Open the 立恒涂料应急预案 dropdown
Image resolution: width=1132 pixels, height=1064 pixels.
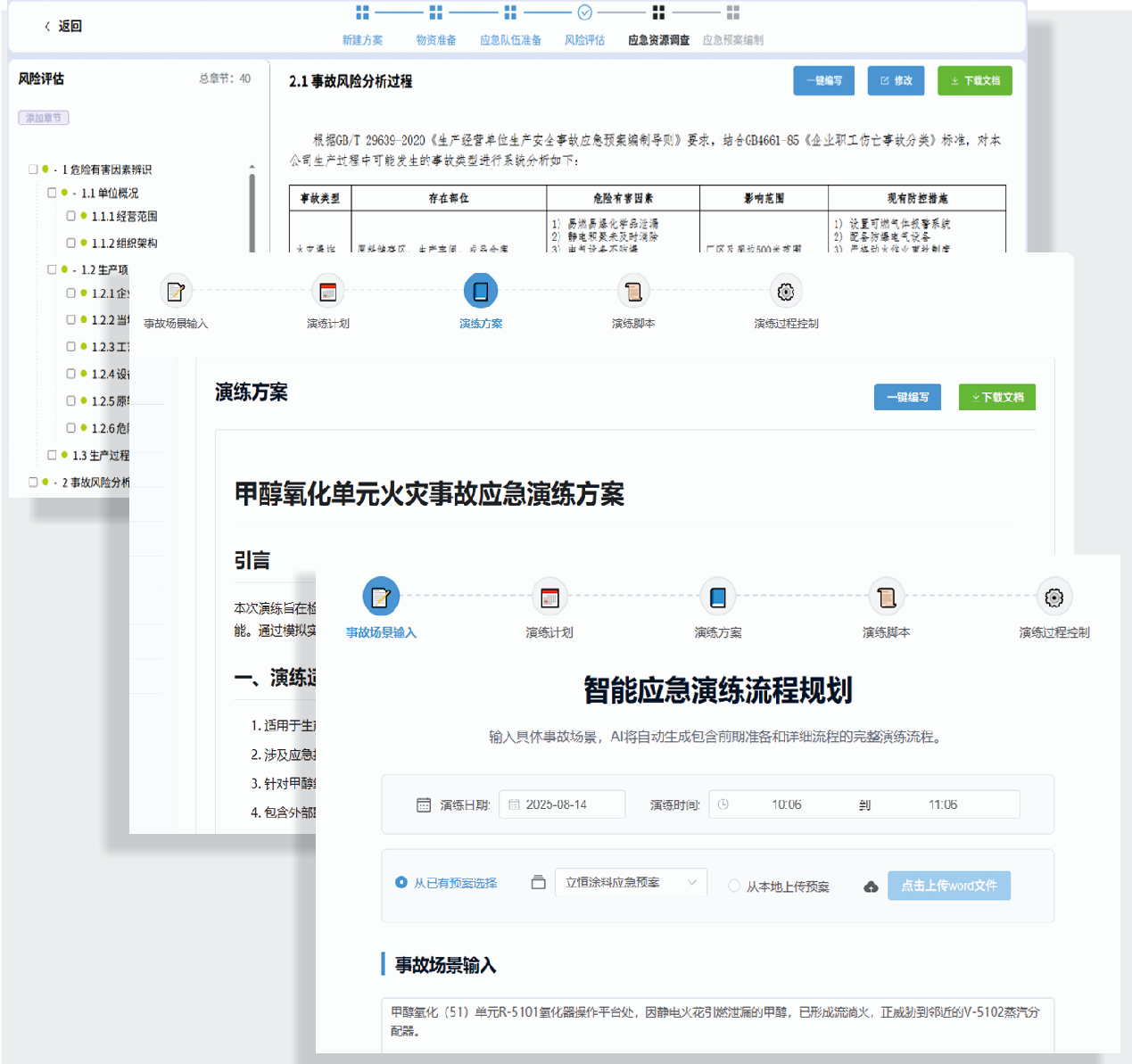[x=631, y=882]
